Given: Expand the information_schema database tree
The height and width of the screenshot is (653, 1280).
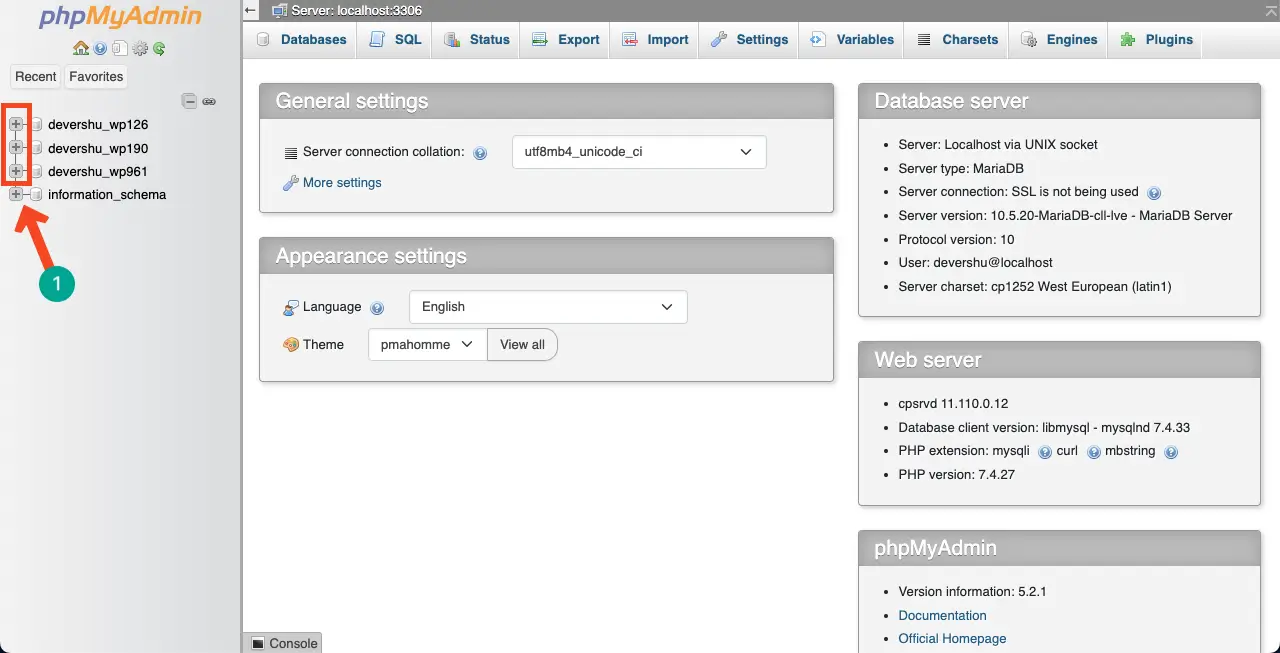Looking at the screenshot, I should (x=16, y=195).
